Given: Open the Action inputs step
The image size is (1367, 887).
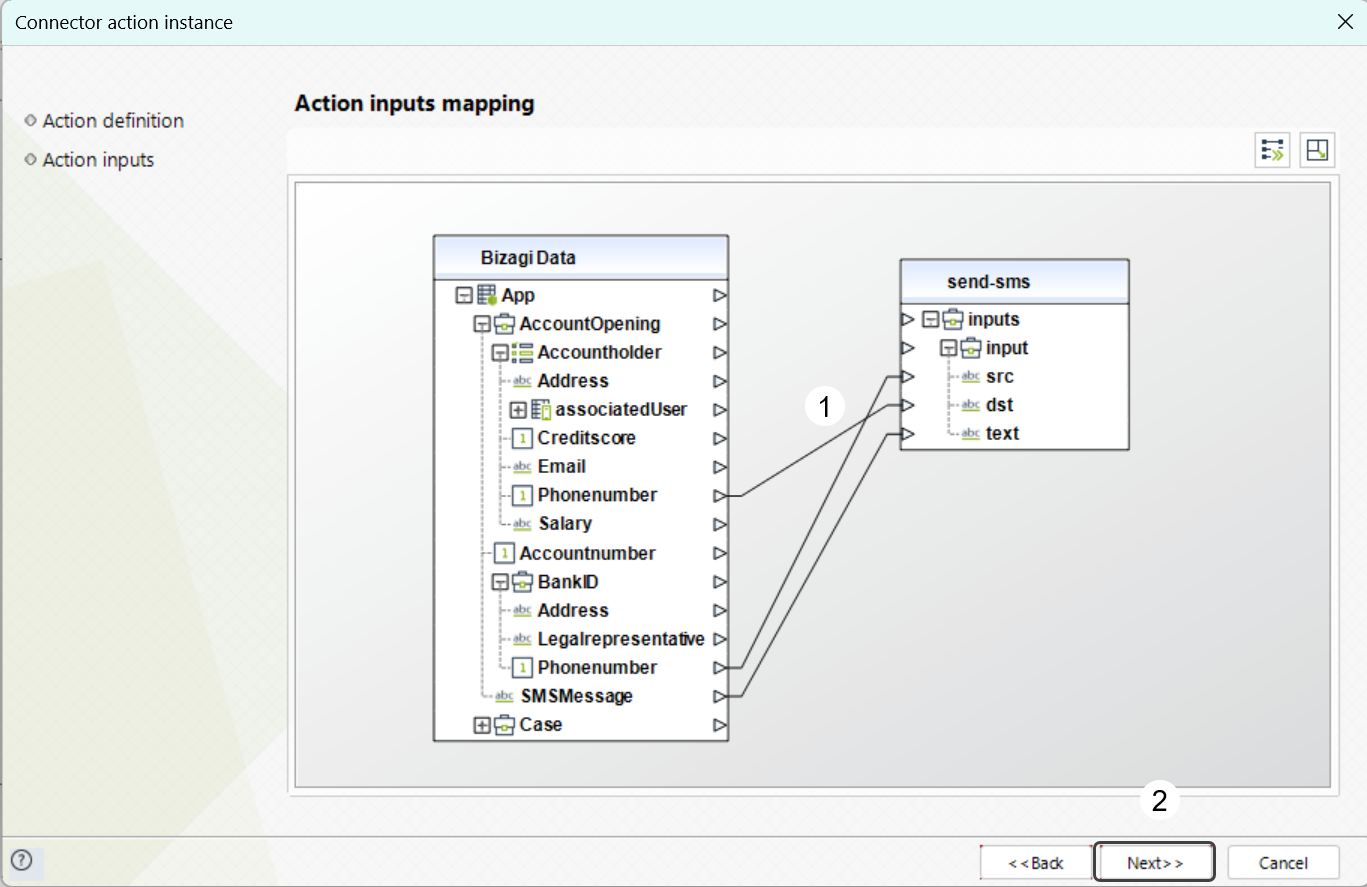Looking at the screenshot, I should [x=98, y=160].
